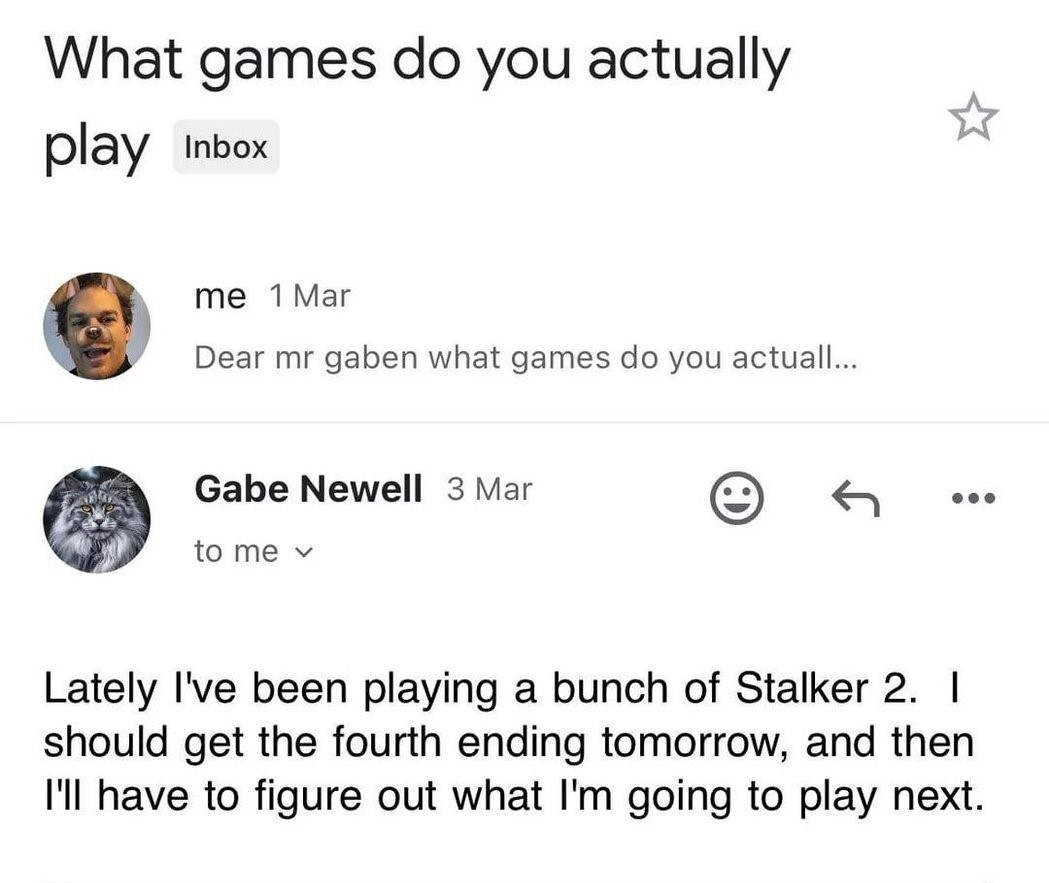Open the sender's dog-filter profile avatar

(x=97, y=326)
